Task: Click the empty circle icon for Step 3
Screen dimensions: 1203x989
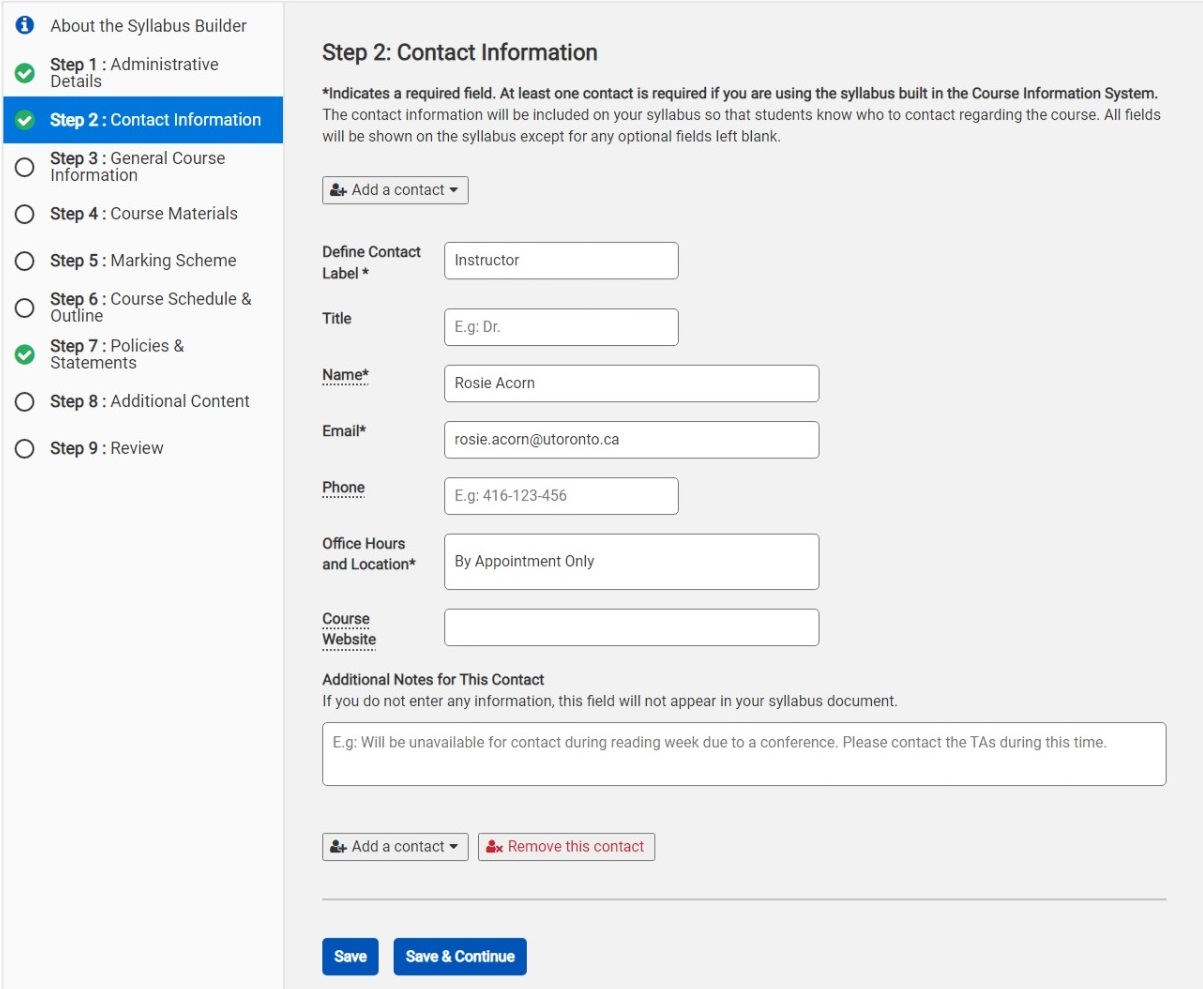Action: 26,167
